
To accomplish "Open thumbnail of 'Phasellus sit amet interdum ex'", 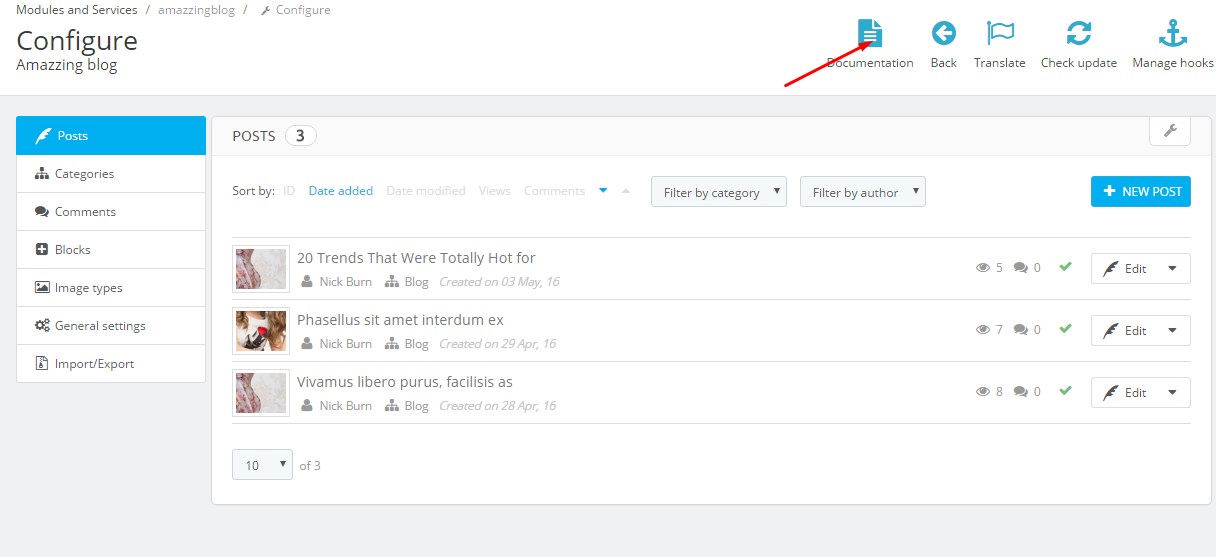I will (261, 331).
